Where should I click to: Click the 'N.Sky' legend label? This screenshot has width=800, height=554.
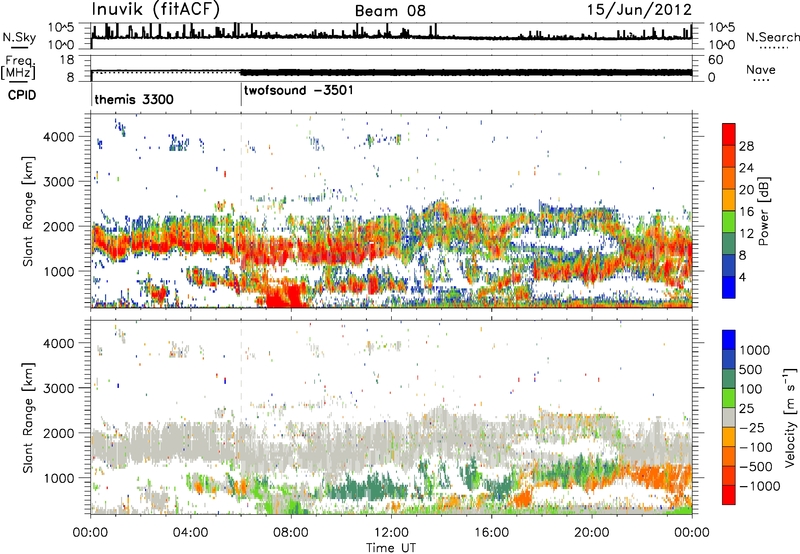coord(19,37)
